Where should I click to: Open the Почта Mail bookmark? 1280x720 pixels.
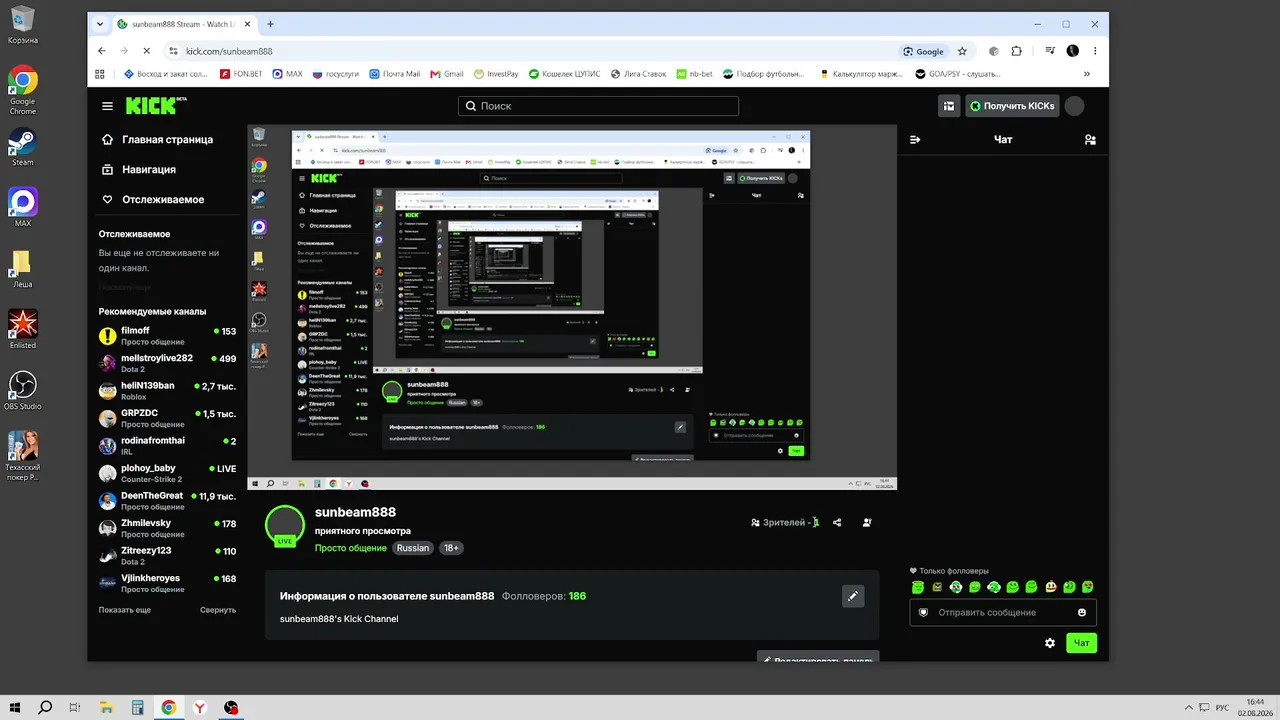point(395,74)
